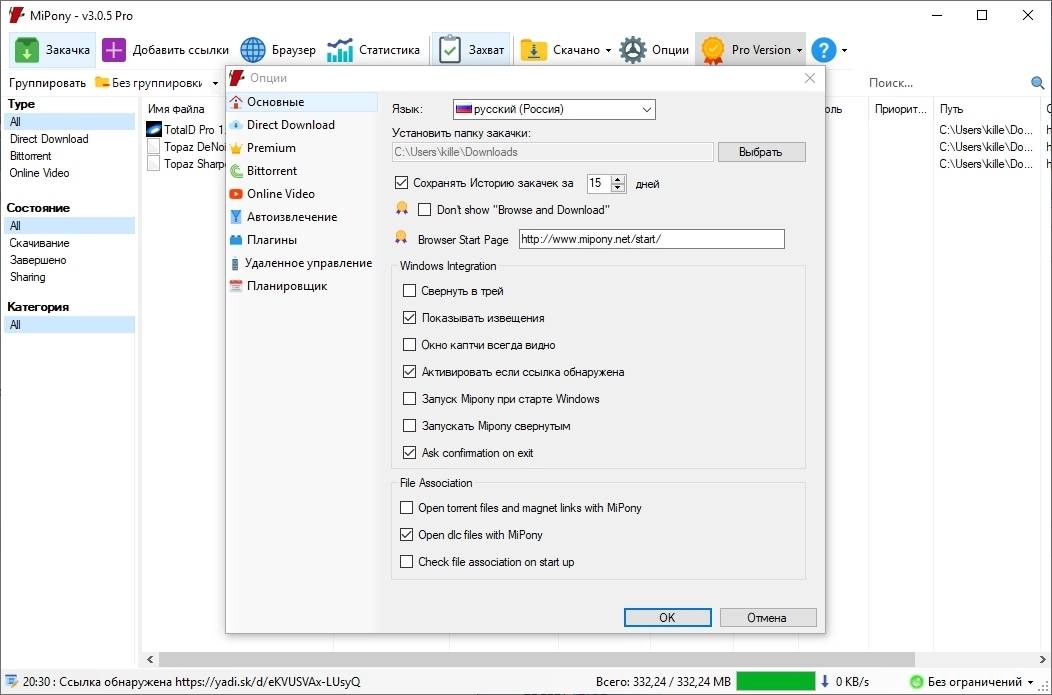Click the Планировщик calendar icon
Viewport: 1052px width, 695px height.
click(235, 286)
